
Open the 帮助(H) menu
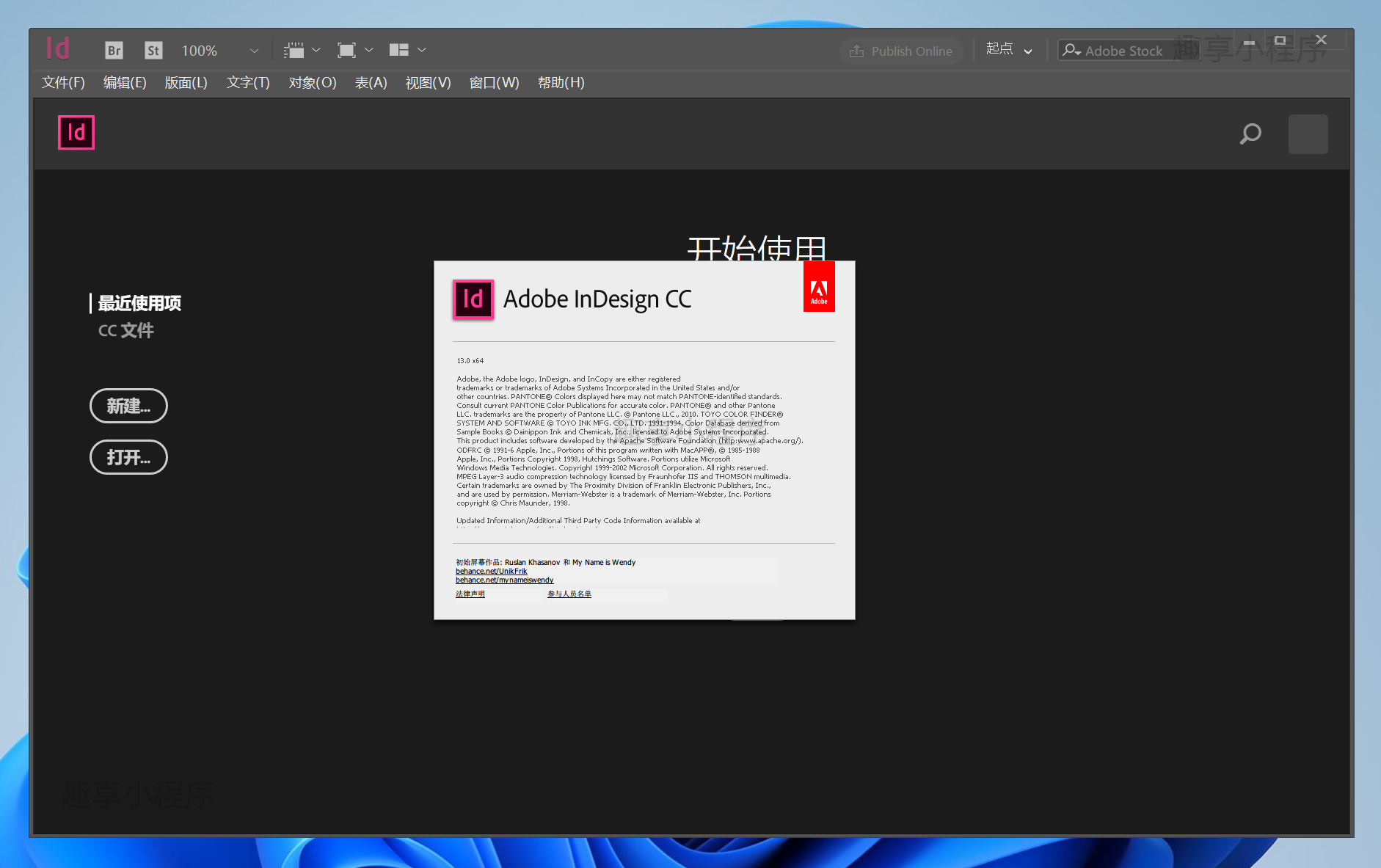pos(561,82)
